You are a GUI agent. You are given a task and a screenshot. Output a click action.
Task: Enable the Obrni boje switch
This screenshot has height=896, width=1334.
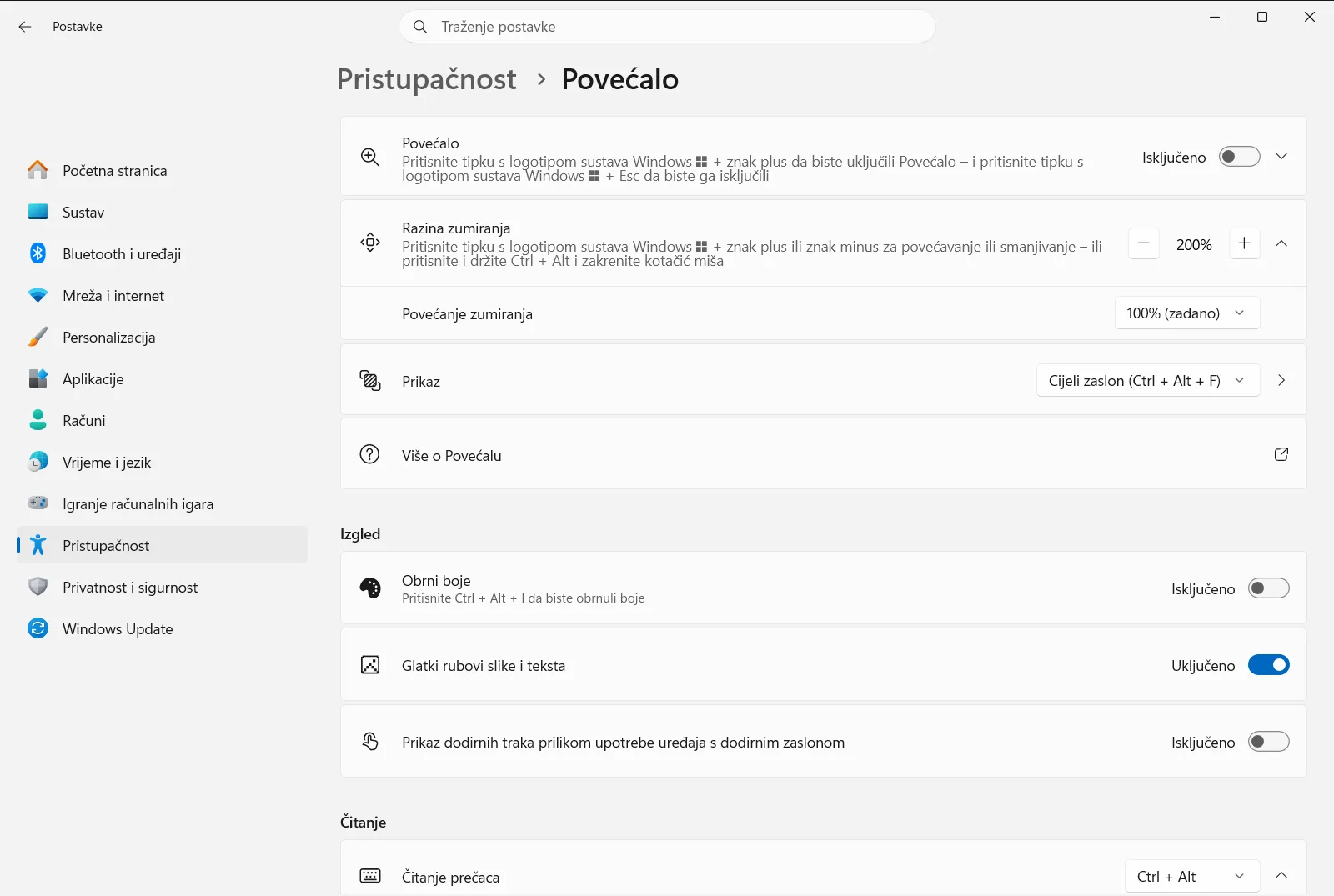1268,588
